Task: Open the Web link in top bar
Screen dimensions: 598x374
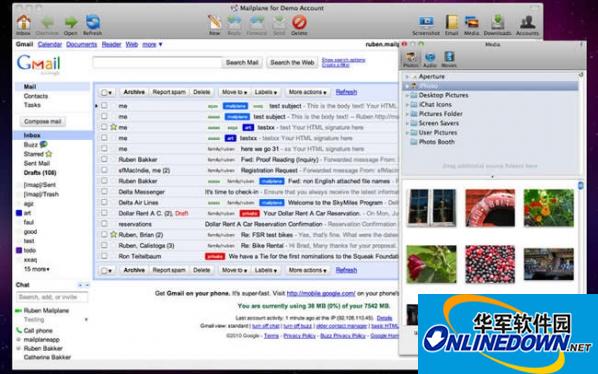Action: (x=132, y=44)
